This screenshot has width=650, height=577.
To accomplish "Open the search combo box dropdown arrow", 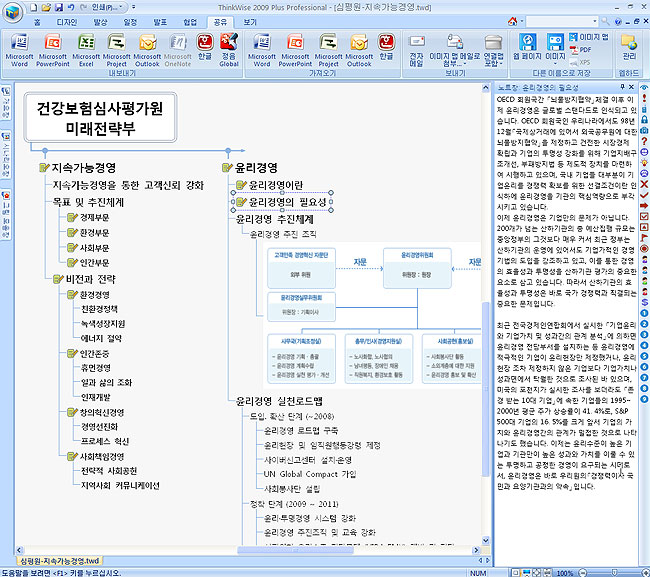I will click(x=595, y=21).
